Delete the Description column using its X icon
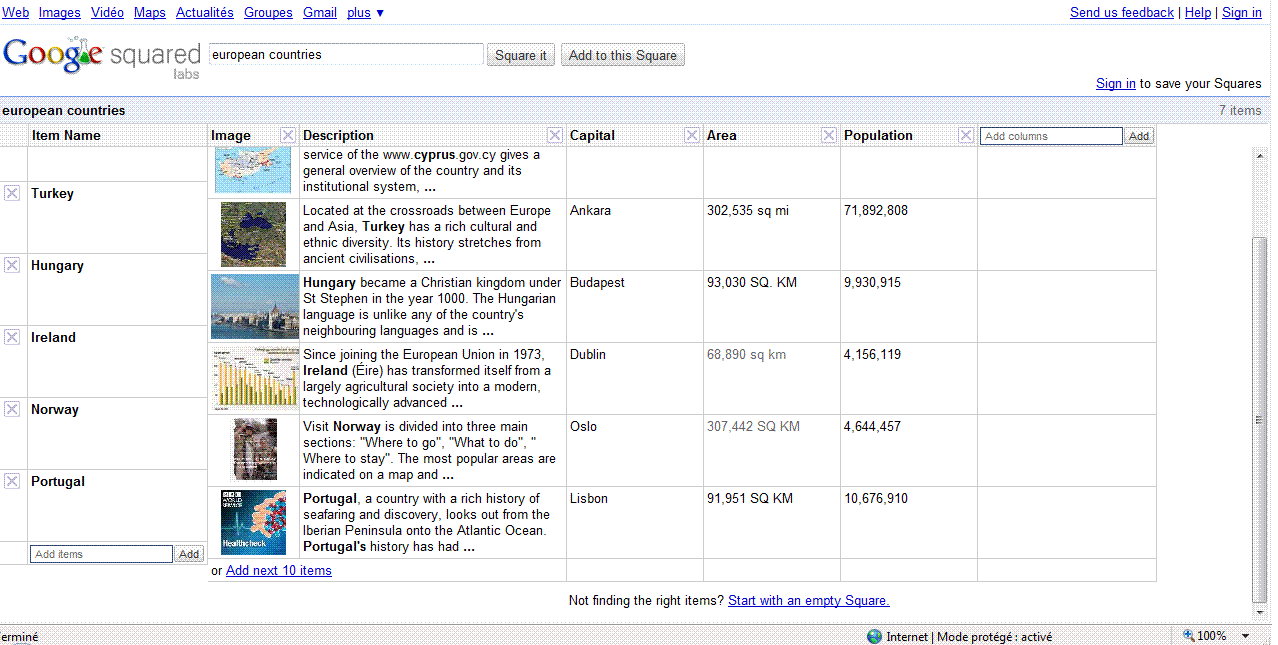The height and width of the screenshot is (645, 1278). 555,136
